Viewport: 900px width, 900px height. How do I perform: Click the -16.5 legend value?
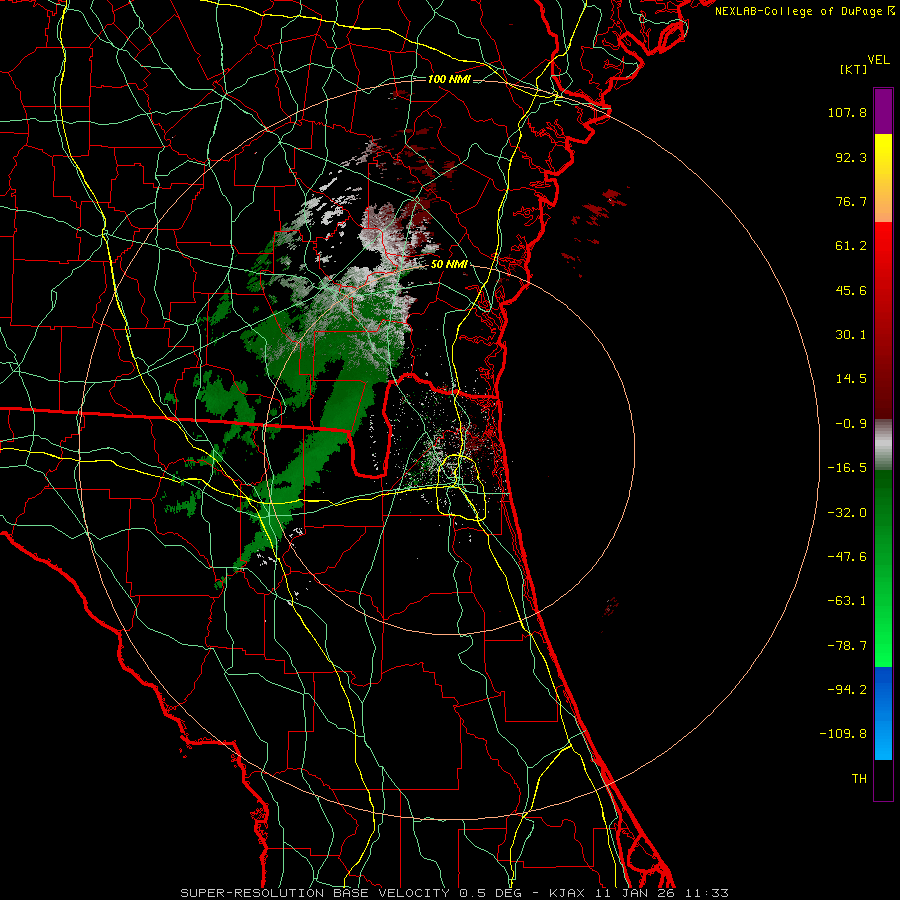pos(847,468)
